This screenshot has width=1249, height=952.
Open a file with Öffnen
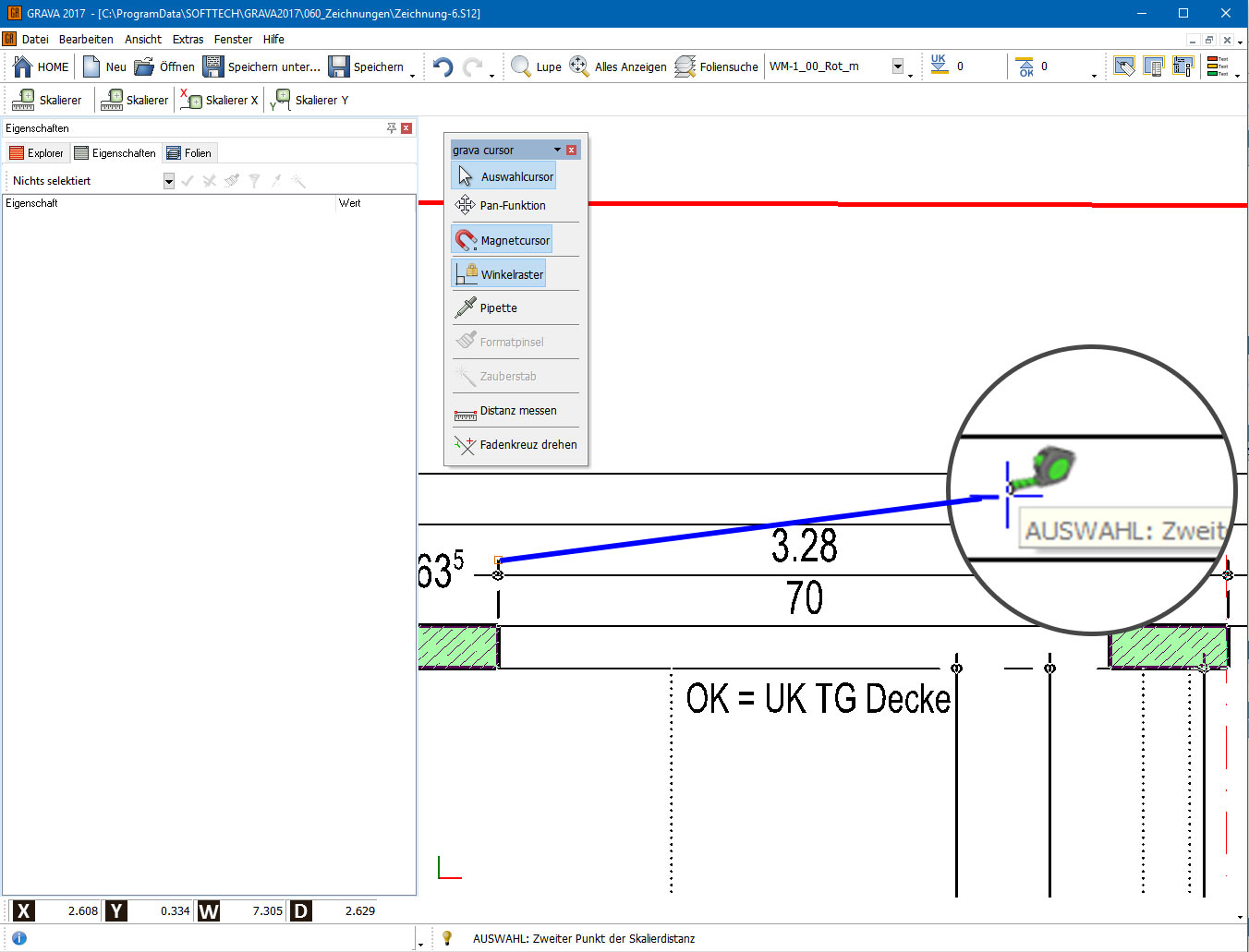coord(164,66)
